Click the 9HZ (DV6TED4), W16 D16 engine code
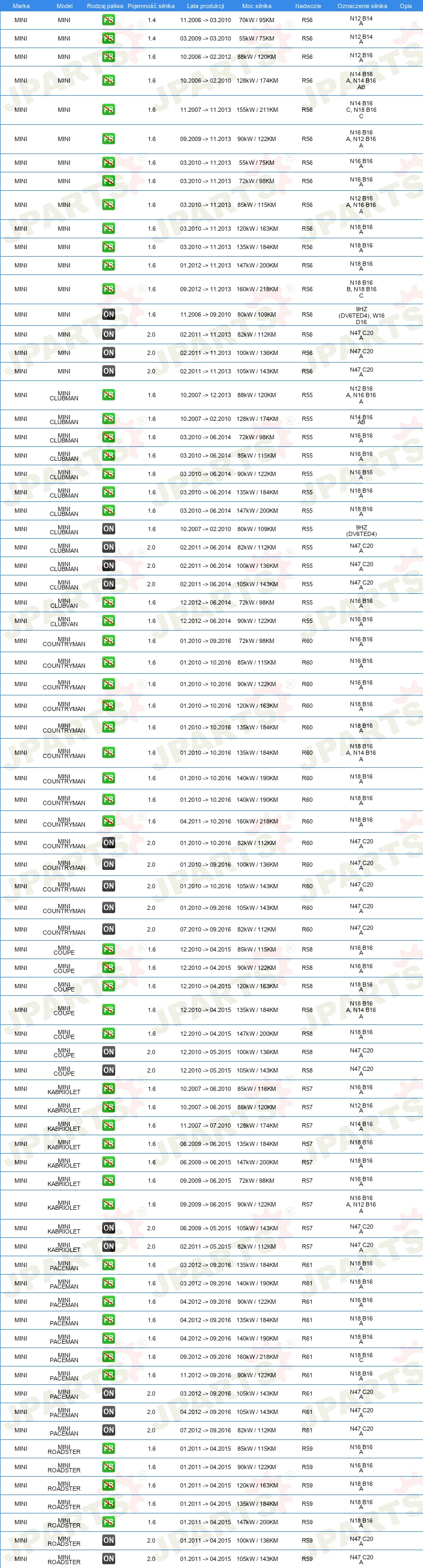This screenshot has height=1568, width=423. point(361,316)
